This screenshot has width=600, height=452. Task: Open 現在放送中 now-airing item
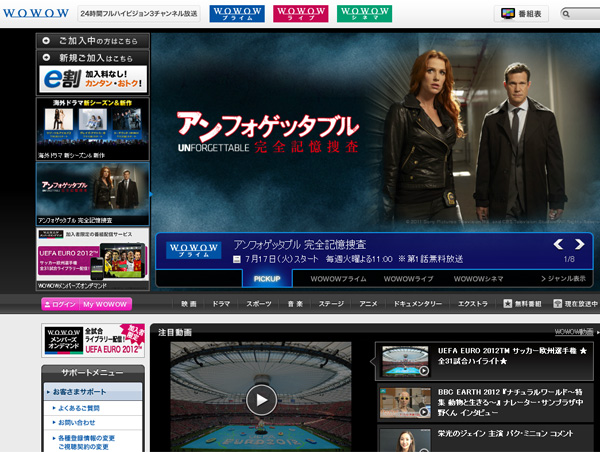[x=576, y=304]
